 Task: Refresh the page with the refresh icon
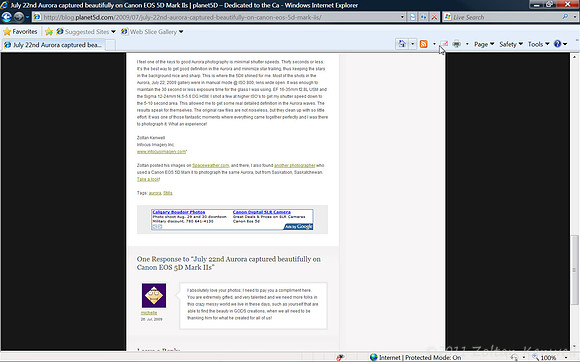pos(423,17)
